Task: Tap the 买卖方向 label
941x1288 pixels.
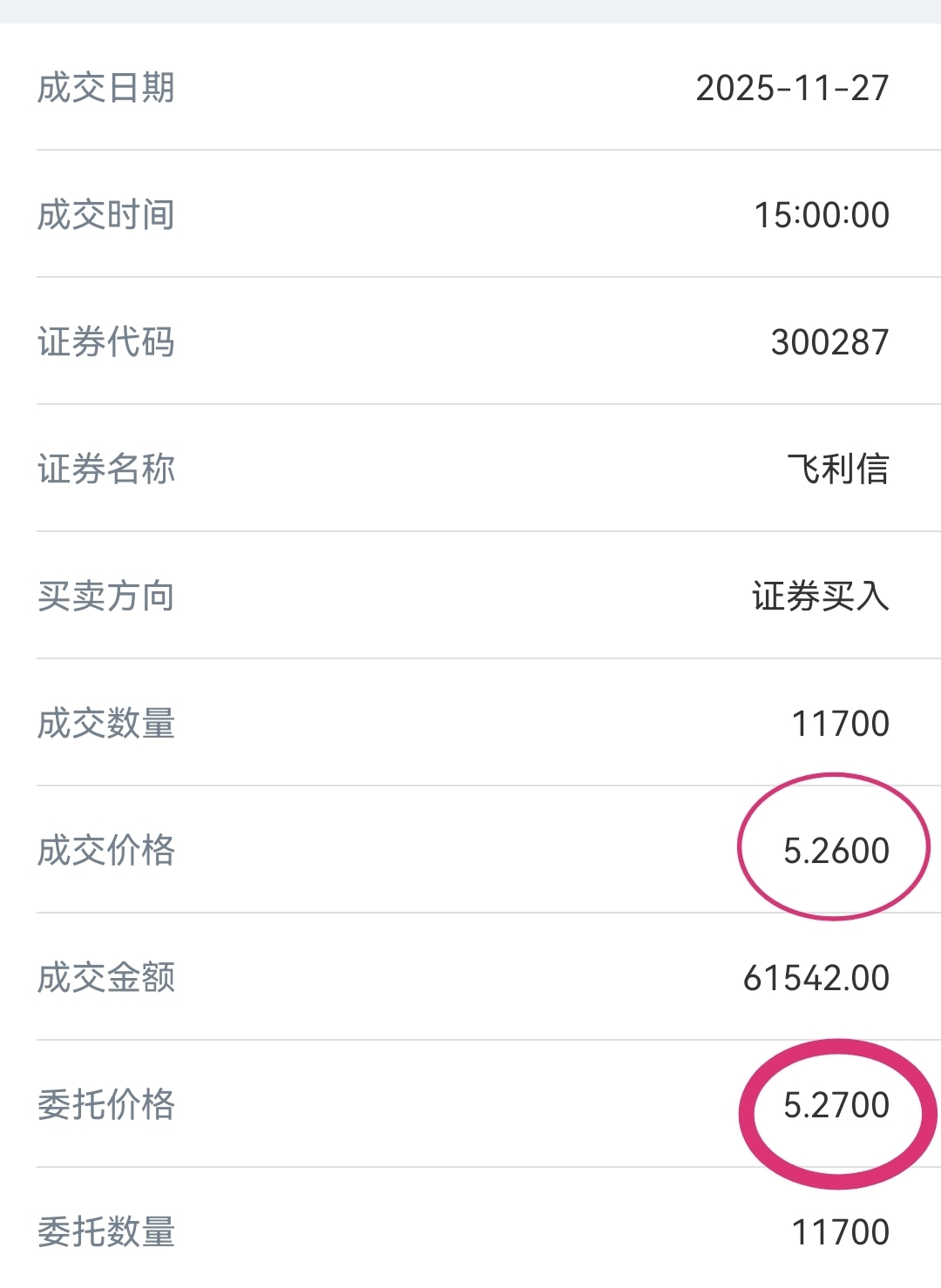Action: (x=106, y=597)
